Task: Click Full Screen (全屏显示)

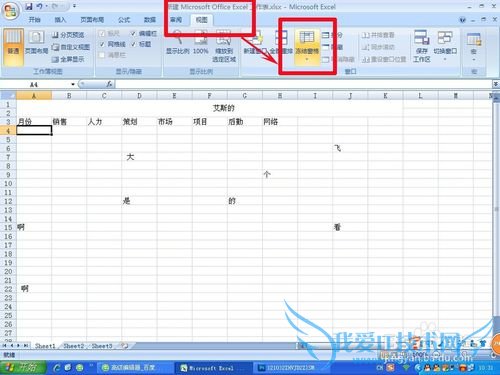Action: click(x=68, y=59)
